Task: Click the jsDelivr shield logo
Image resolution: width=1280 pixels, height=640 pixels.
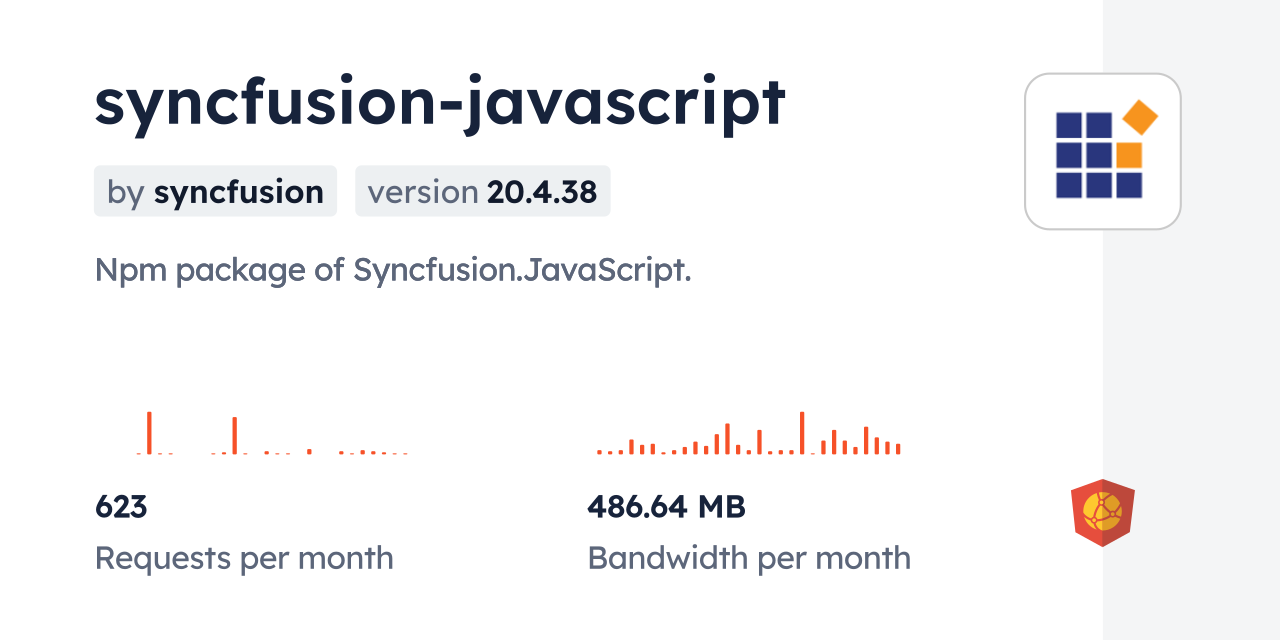Action: (x=1102, y=513)
